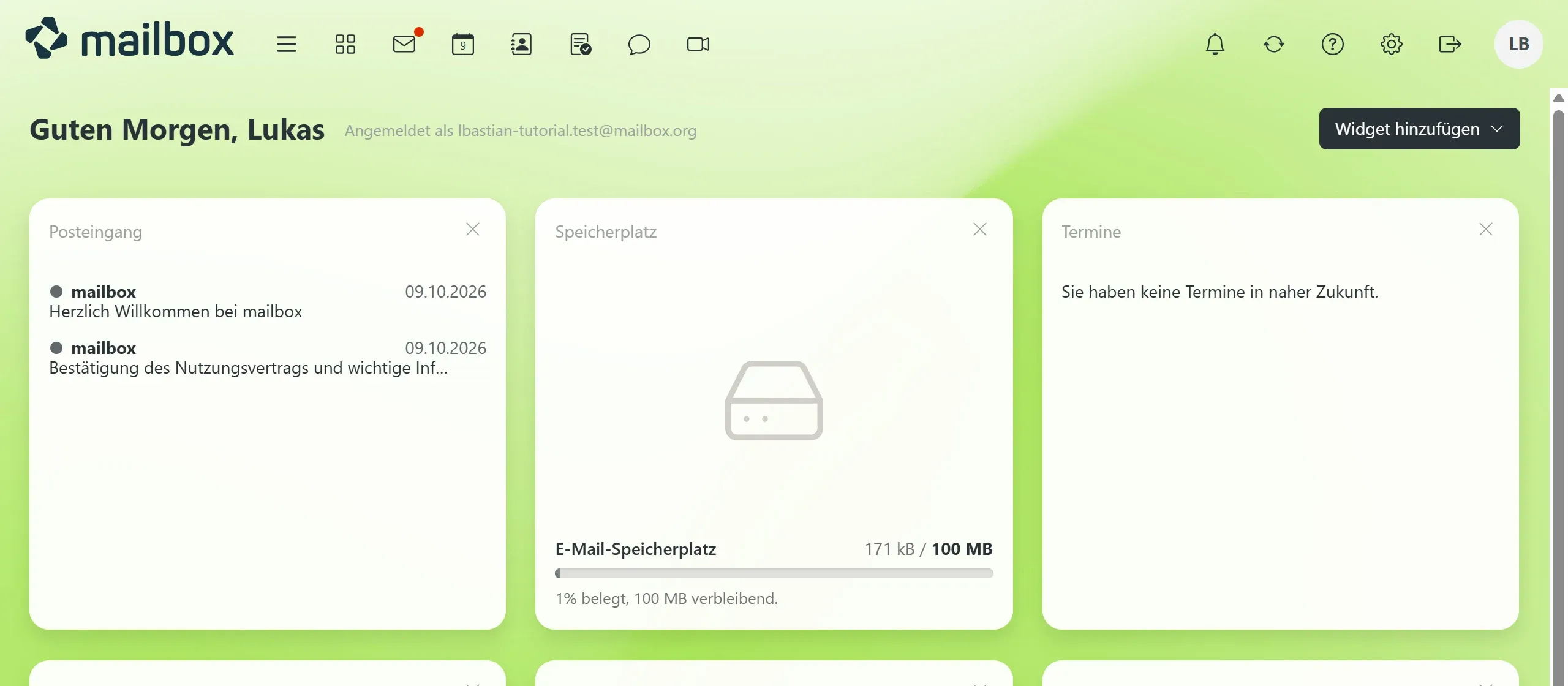This screenshot has width=1568, height=686.
Task: Click the 'Guten Morgen, Lukas' heading
Action: [177, 130]
